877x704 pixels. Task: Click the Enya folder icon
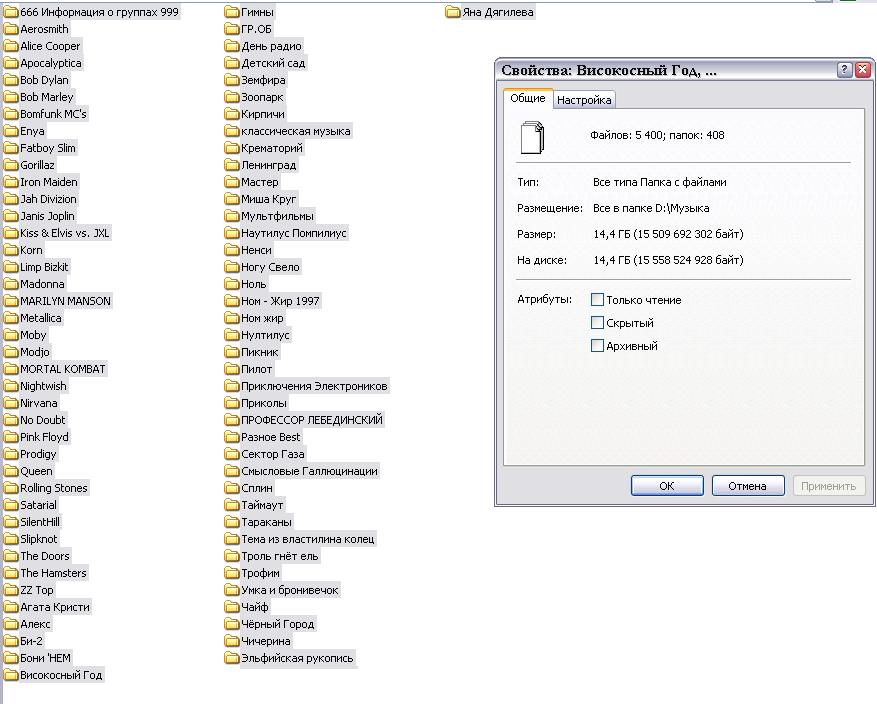point(11,131)
